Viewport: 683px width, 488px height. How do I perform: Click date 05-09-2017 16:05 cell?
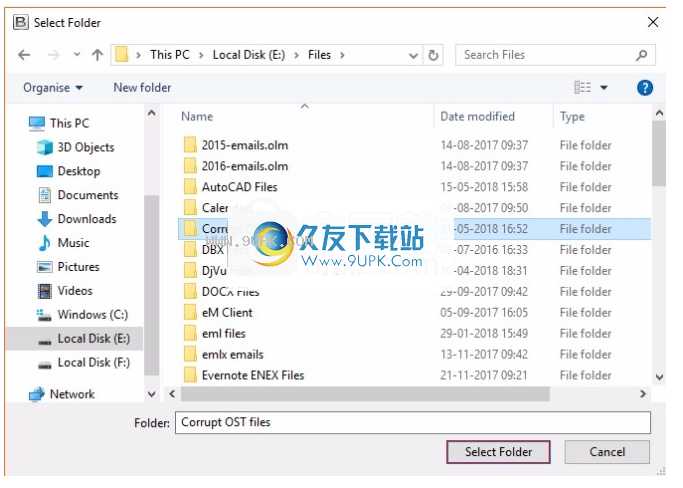[484, 312]
